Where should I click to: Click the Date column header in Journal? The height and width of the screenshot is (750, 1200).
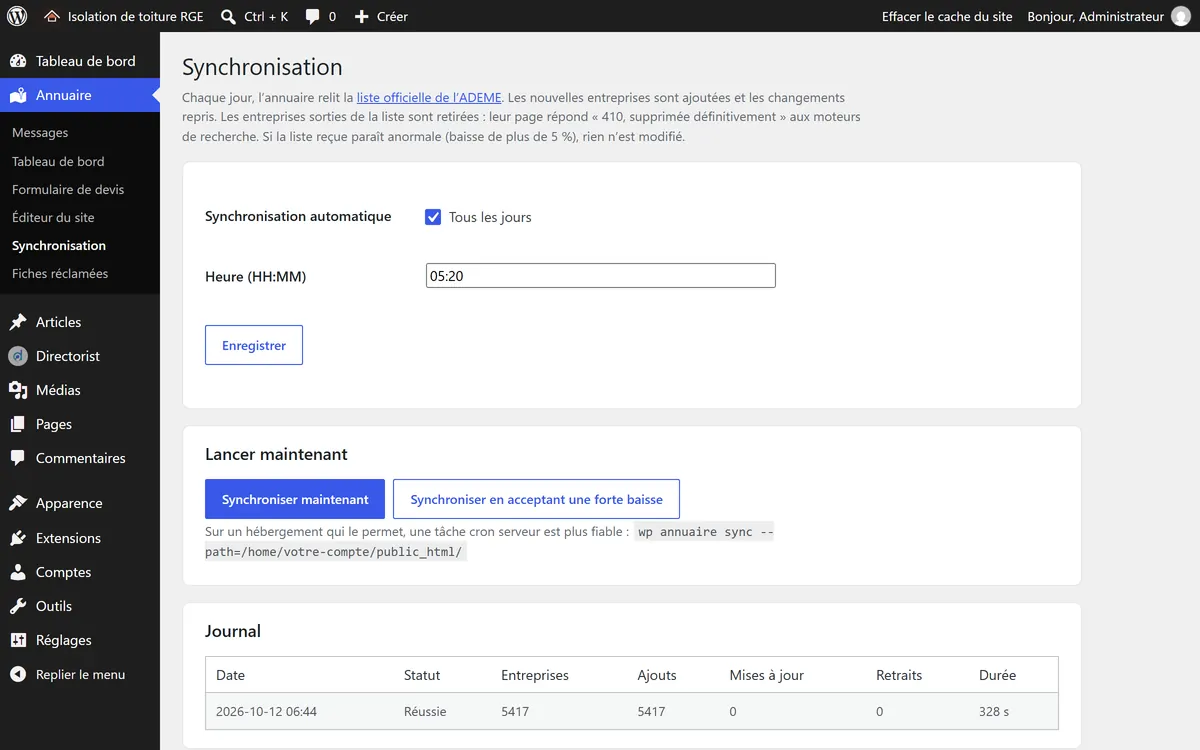tap(230, 675)
